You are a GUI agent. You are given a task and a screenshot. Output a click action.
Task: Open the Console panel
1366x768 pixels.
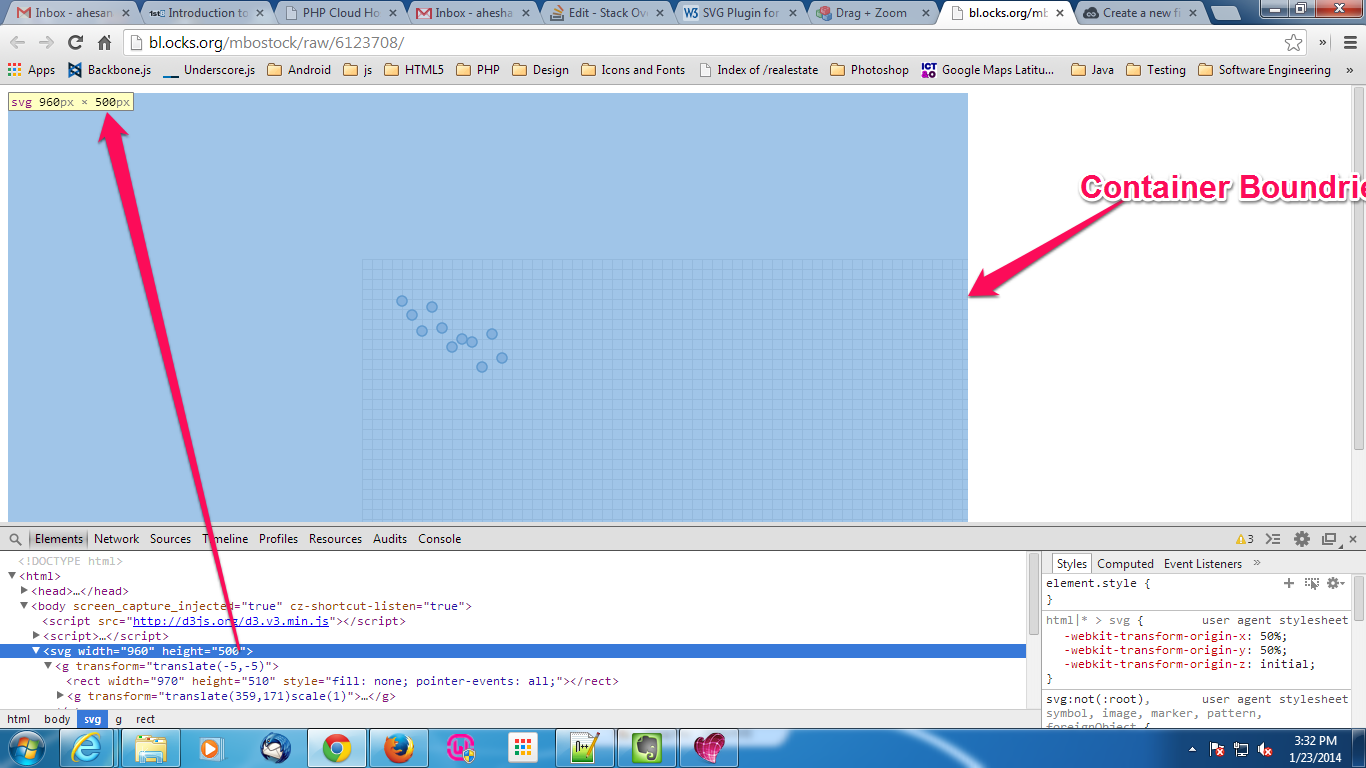[439, 539]
